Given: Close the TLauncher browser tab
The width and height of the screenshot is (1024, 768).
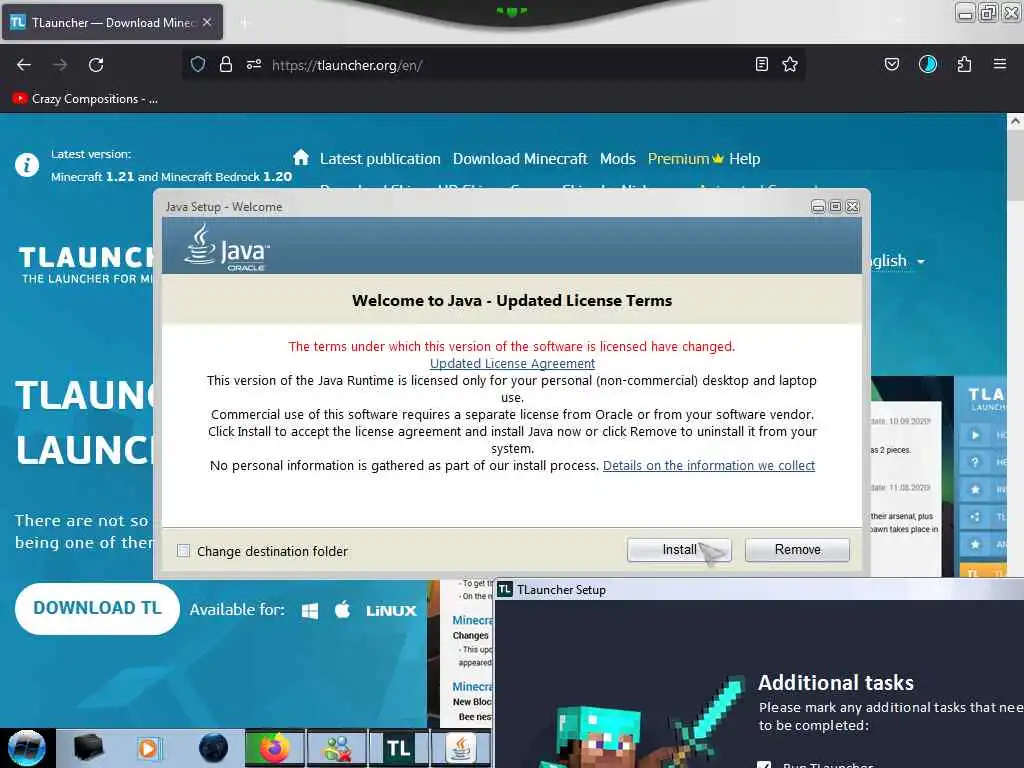Looking at the screenshot, I should (207, 22).
